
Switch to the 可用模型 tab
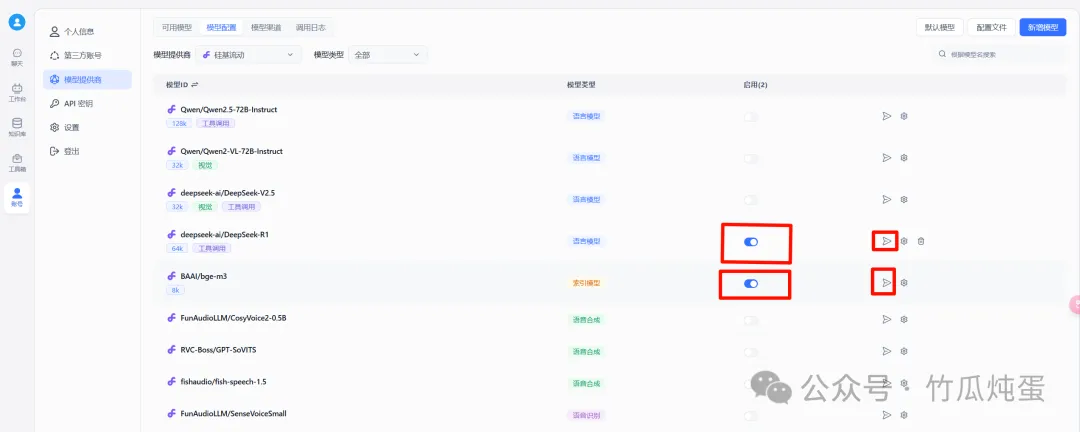coord(176,28)
